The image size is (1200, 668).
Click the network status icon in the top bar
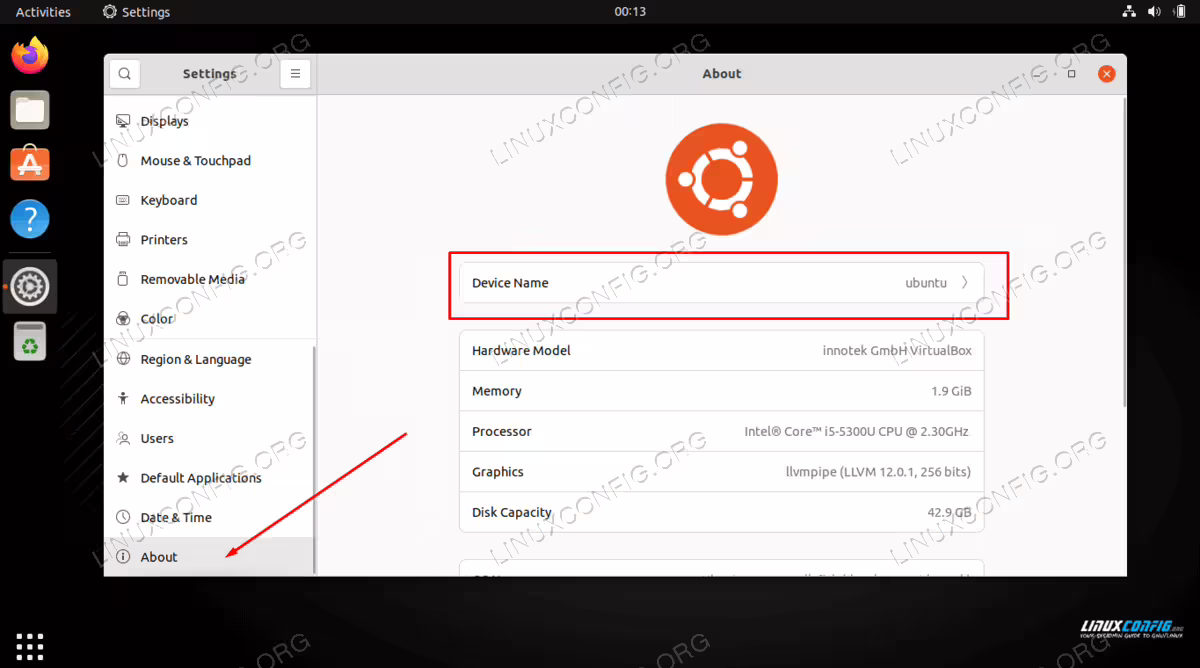point(1129,12)
